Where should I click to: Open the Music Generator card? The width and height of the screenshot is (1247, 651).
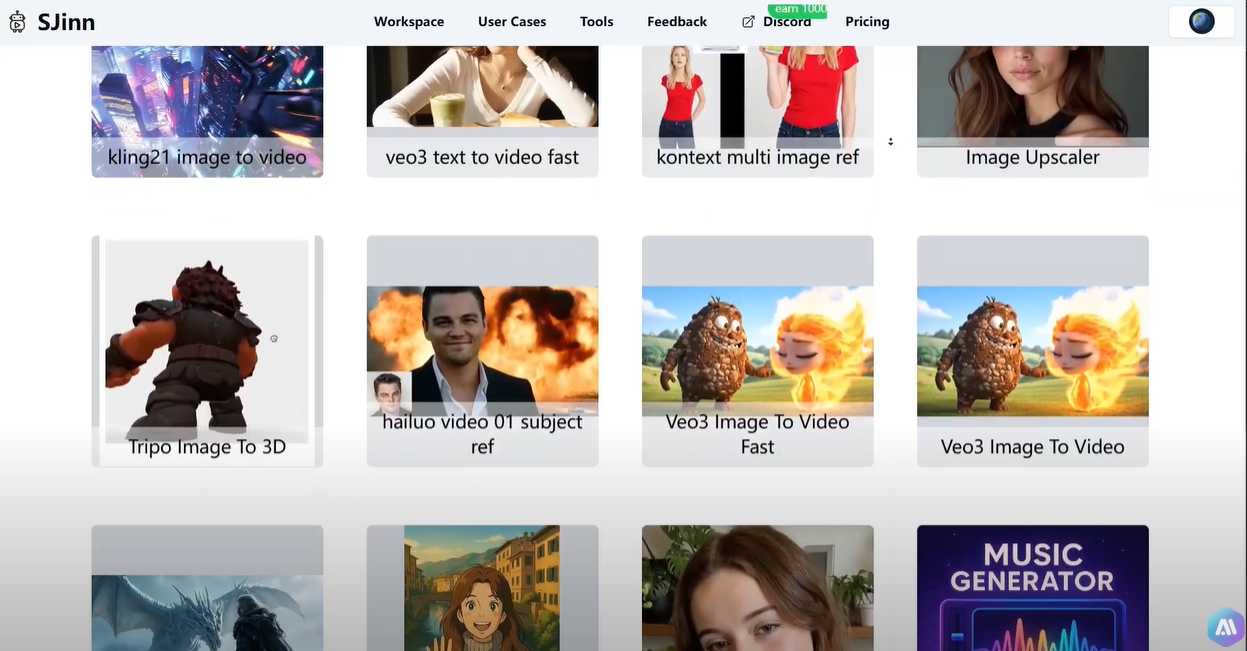tap(1032, 588)
